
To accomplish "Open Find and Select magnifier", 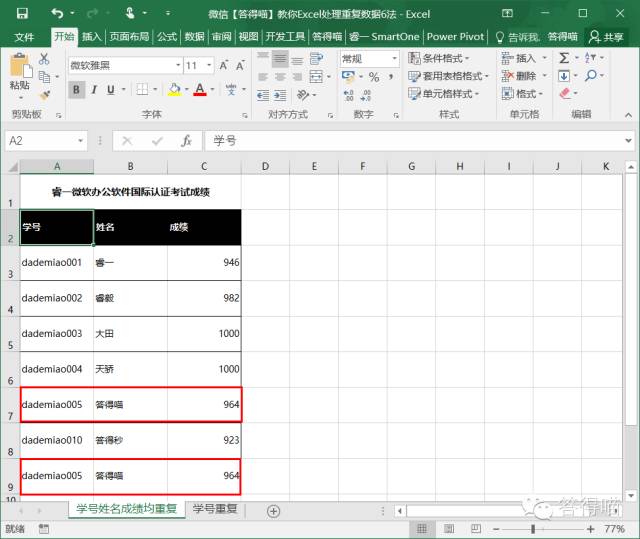I will click(591, 75).
